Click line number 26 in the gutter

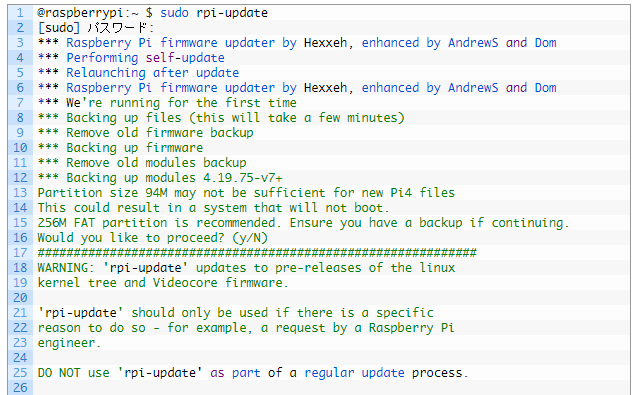pyautogui.click(x=20, y=388)
